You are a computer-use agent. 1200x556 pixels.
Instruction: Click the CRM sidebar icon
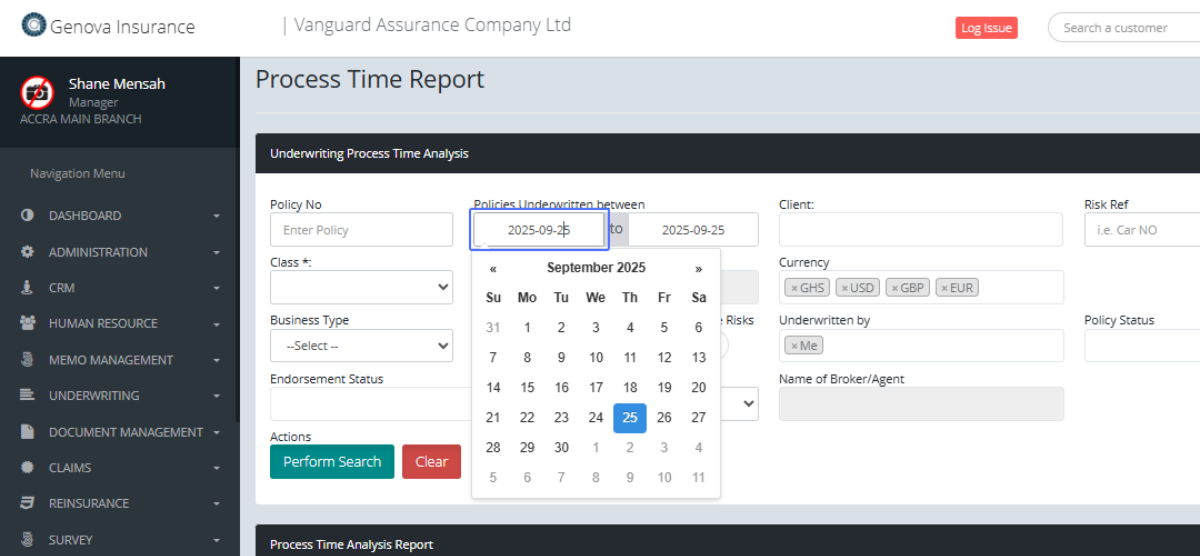27,288
